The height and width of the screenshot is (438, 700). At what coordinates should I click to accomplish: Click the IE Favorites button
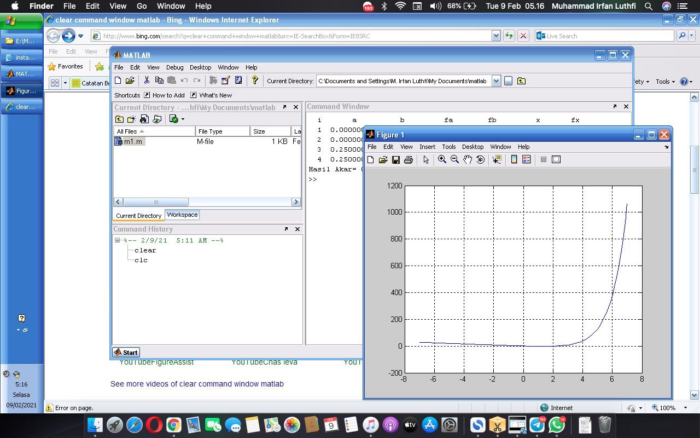coord(66,67)
